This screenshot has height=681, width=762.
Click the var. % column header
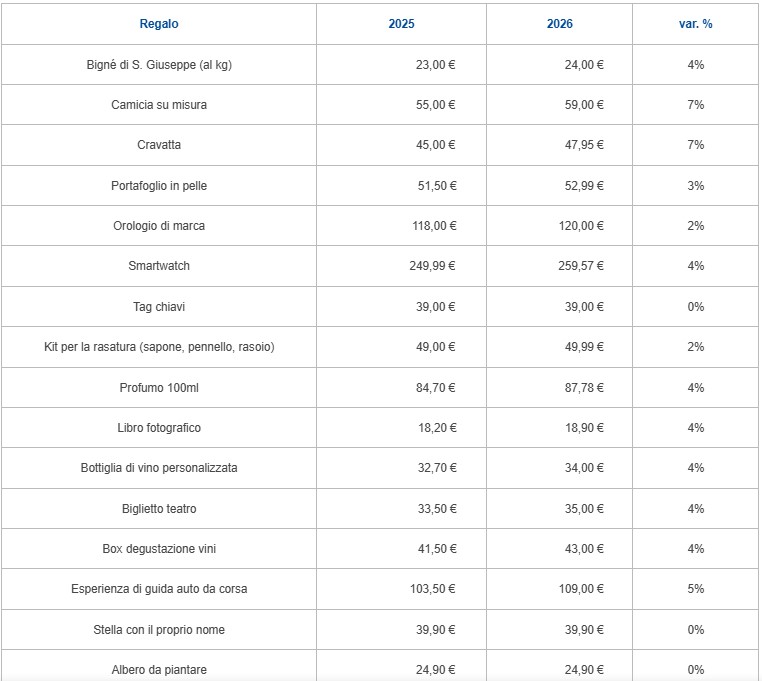pyautogui.click(x=689, y=24)
